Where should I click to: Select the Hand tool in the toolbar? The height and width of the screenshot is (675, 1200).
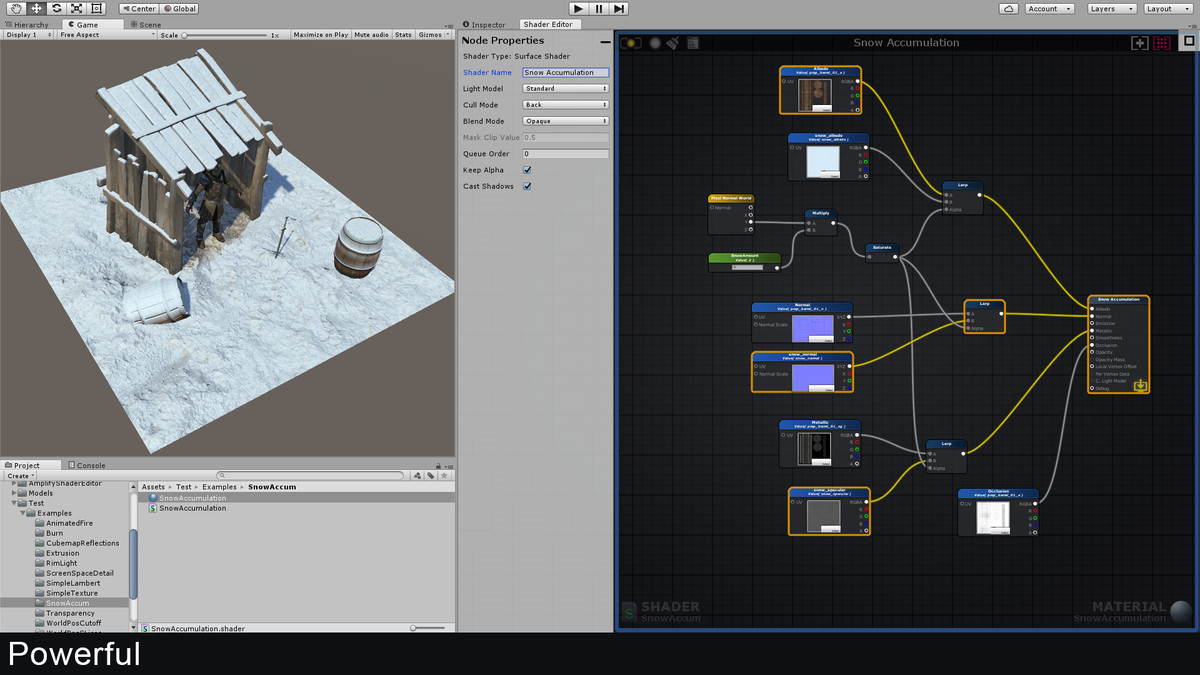point(16,8)
